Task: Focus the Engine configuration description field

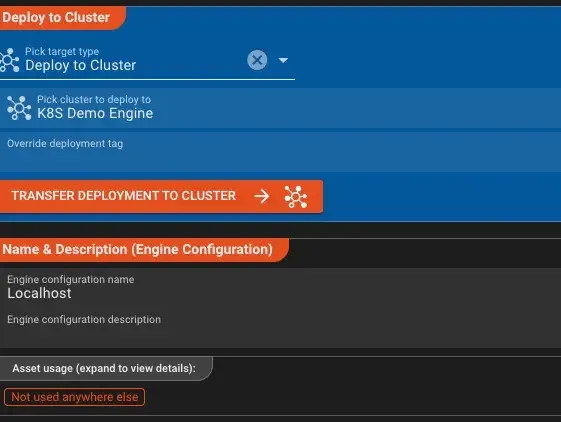Action: pos(280,328)
